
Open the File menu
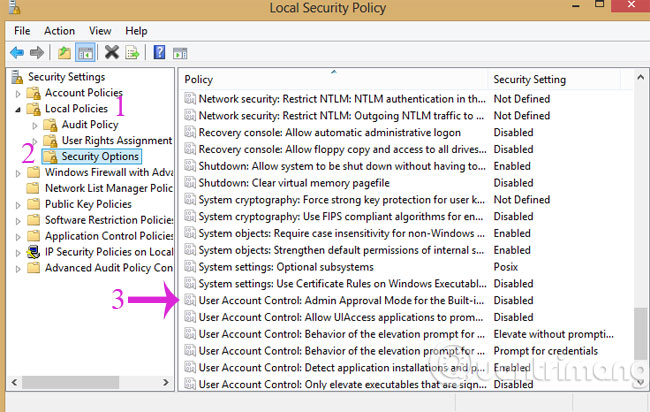tap(22, 31)
